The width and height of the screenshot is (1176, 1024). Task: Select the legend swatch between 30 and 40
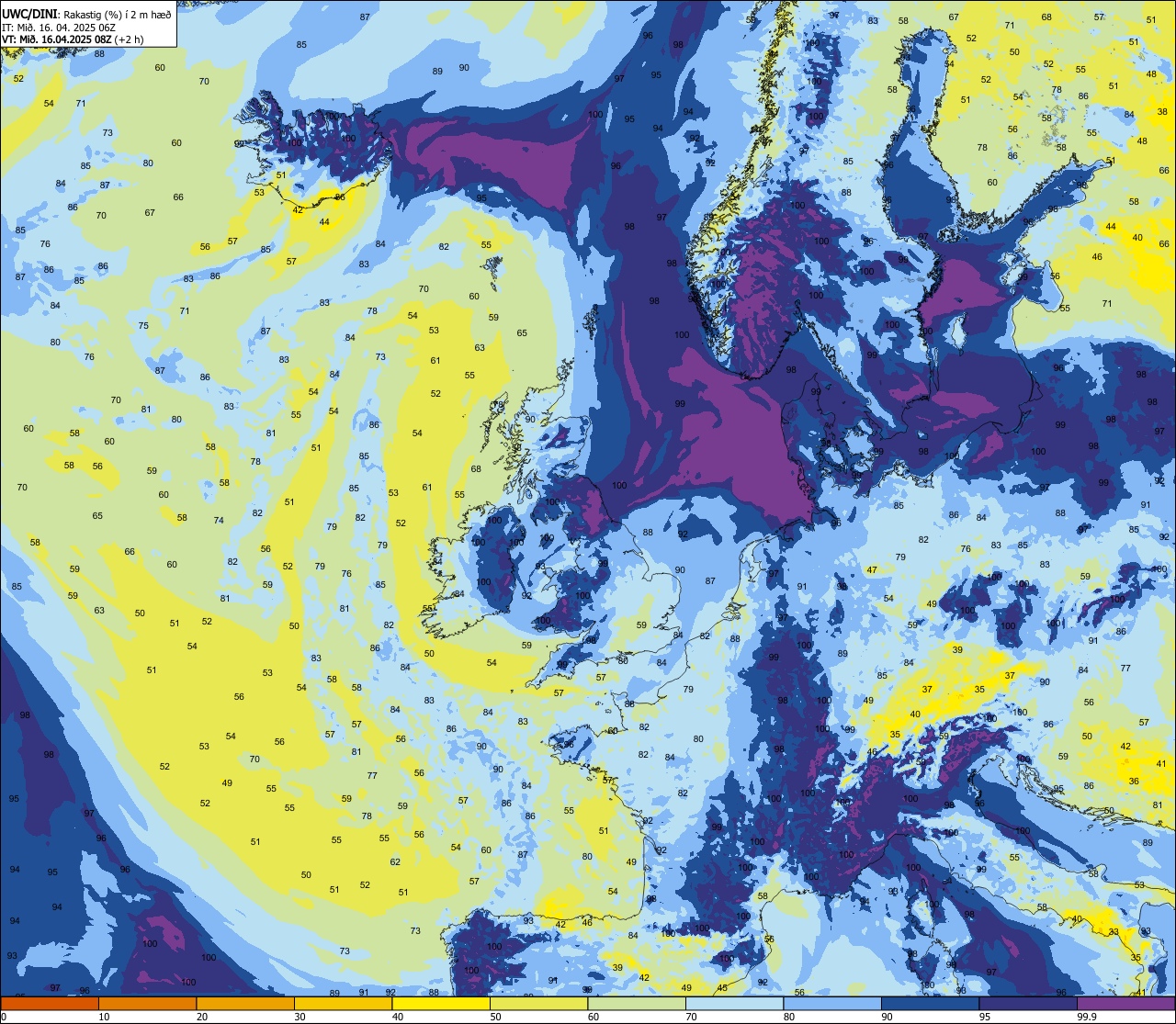pos(343,1003)
